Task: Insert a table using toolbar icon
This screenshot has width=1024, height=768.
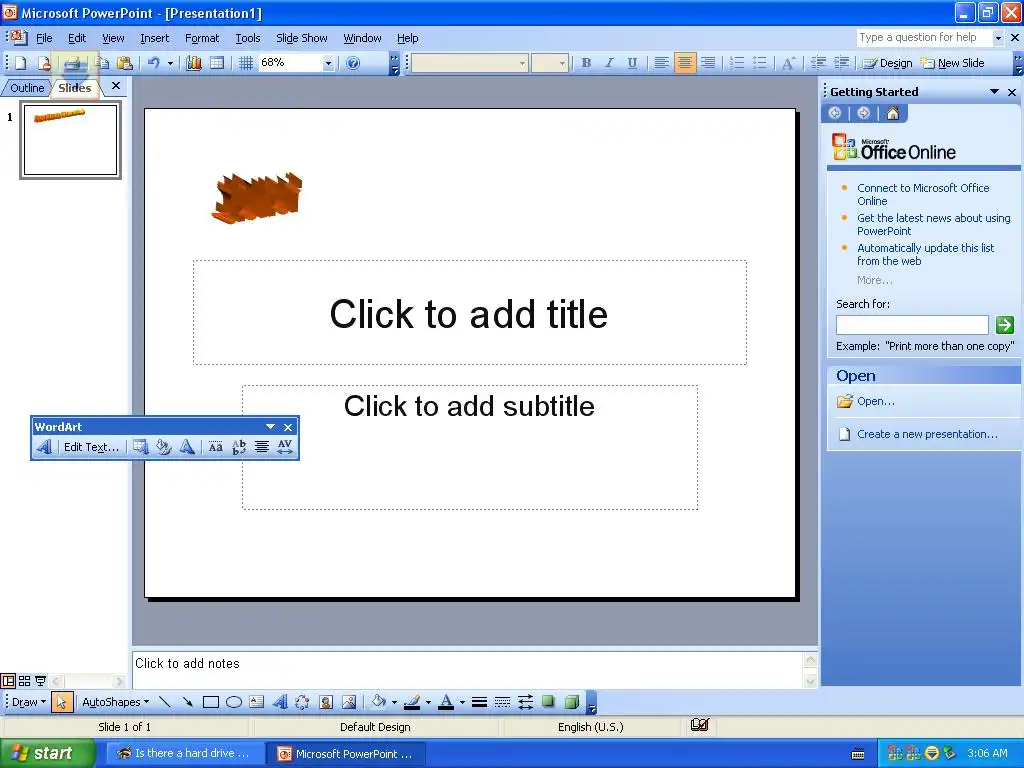Action: (x=217, y=63)
